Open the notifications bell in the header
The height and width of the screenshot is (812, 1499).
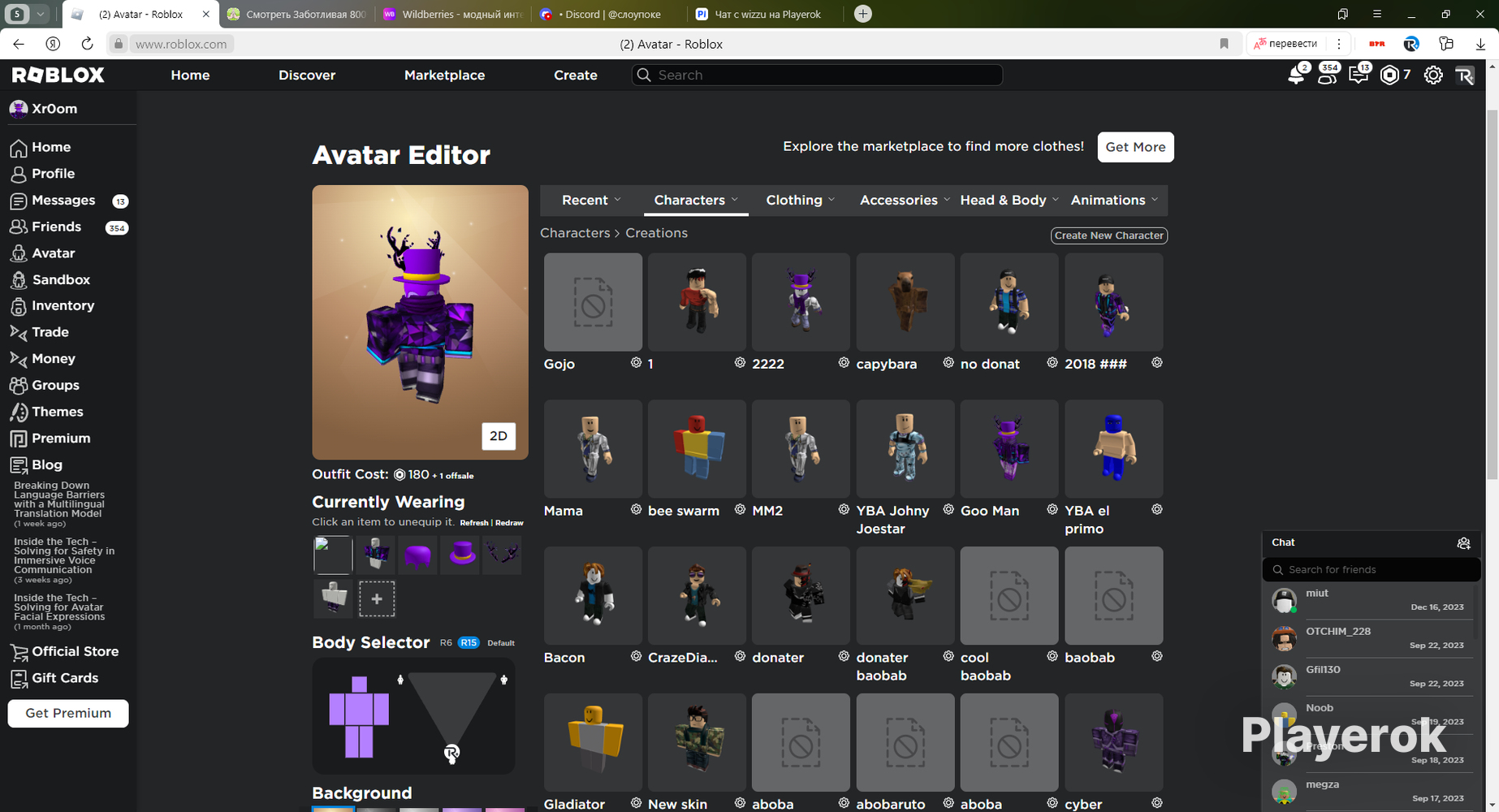1296,75
